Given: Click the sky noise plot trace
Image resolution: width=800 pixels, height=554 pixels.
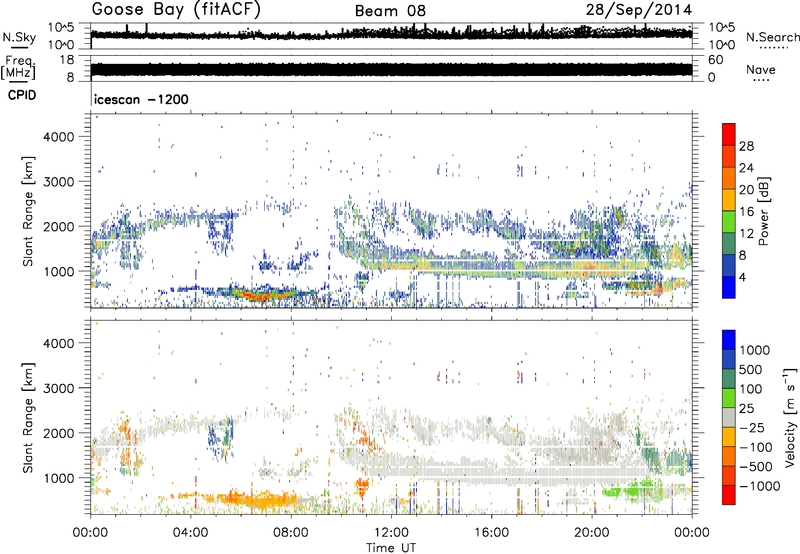Looking at the screenshot, I should coord(391,34).
